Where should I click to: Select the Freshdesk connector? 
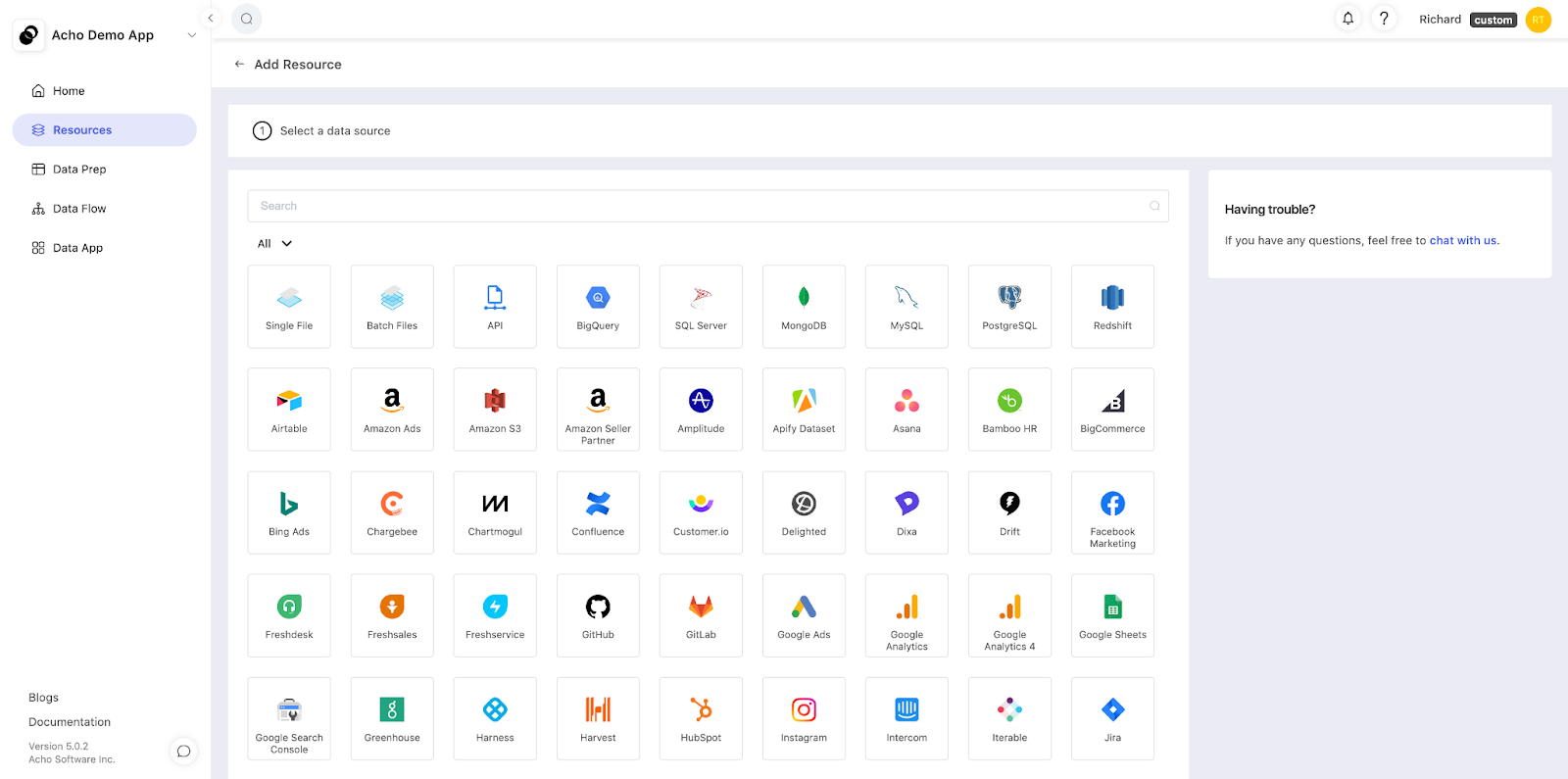coord(289,615)
